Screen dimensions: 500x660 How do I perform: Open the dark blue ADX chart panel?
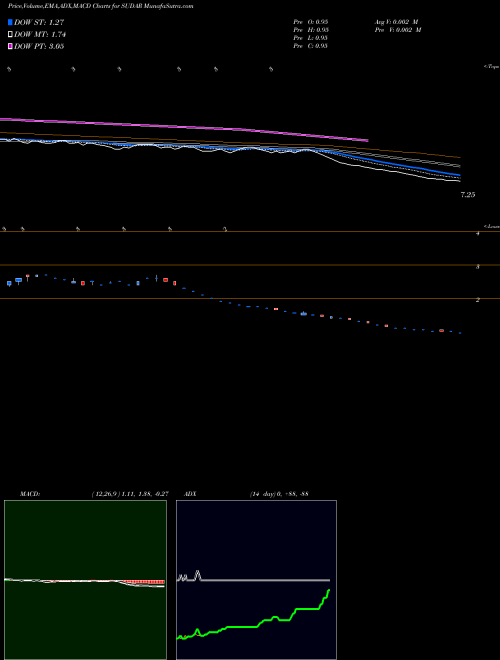coord(256,580)
